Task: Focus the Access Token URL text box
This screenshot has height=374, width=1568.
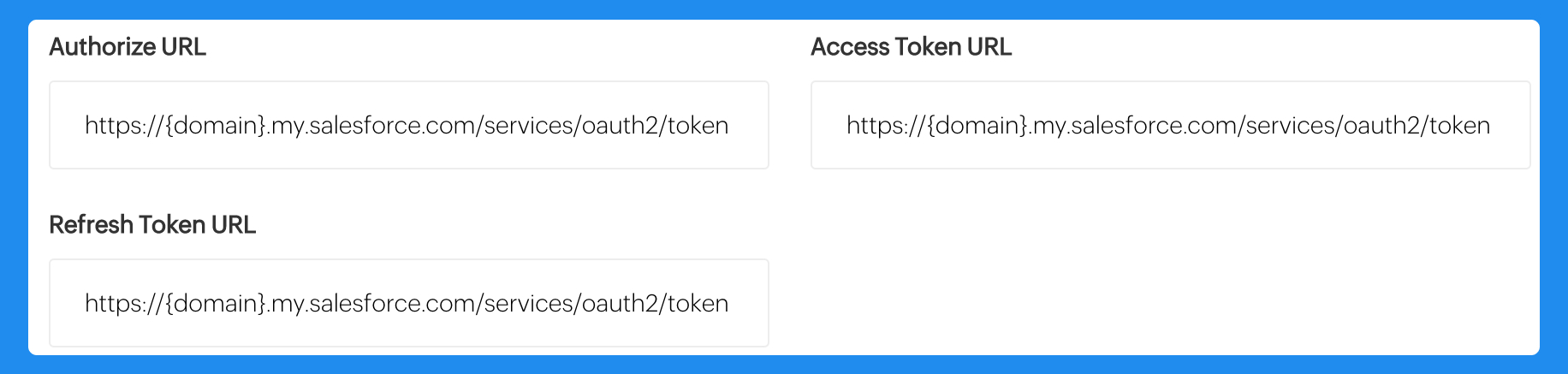Action: pos(1170,125)
